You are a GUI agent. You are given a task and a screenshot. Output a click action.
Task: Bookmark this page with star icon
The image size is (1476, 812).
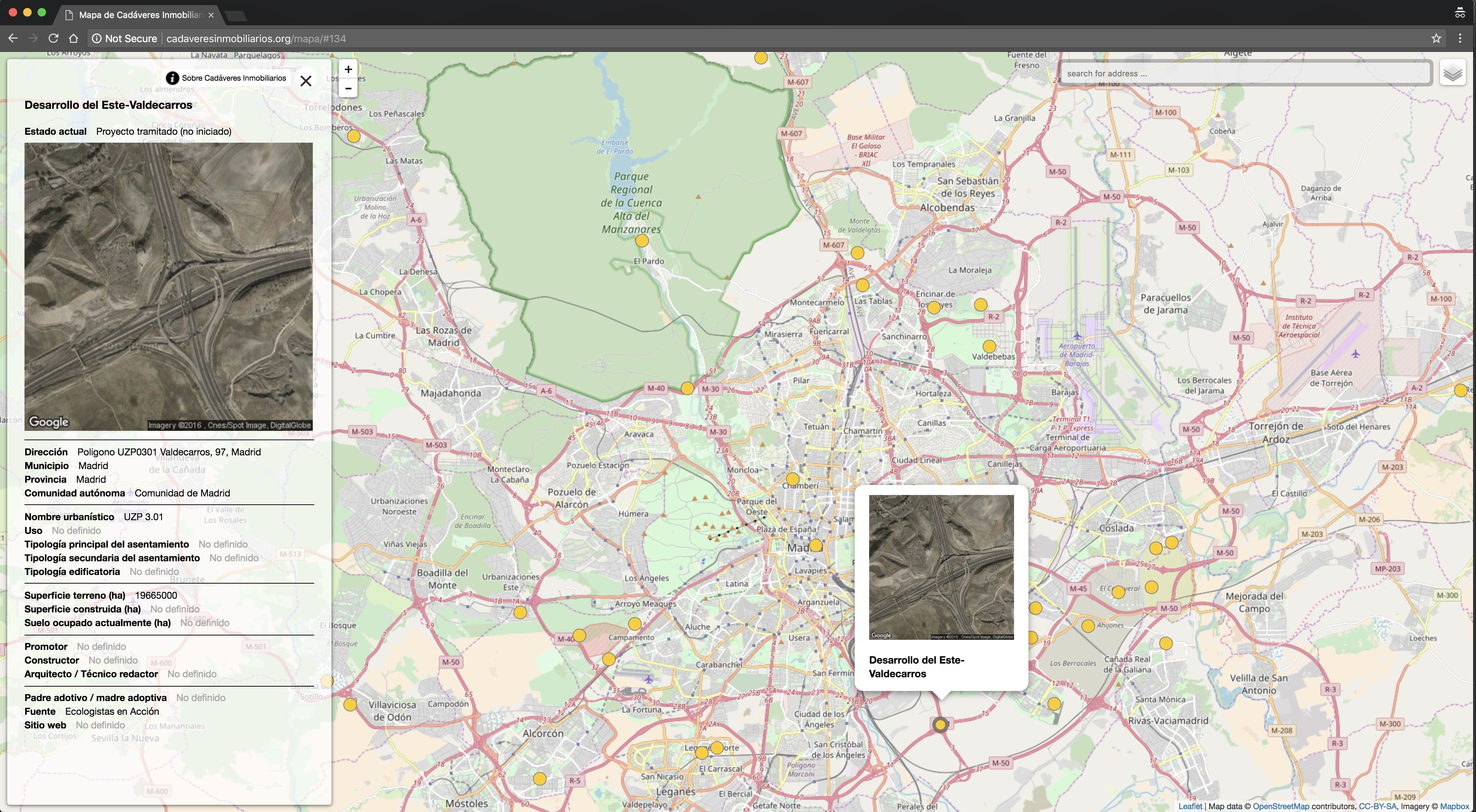point(1436,39)
